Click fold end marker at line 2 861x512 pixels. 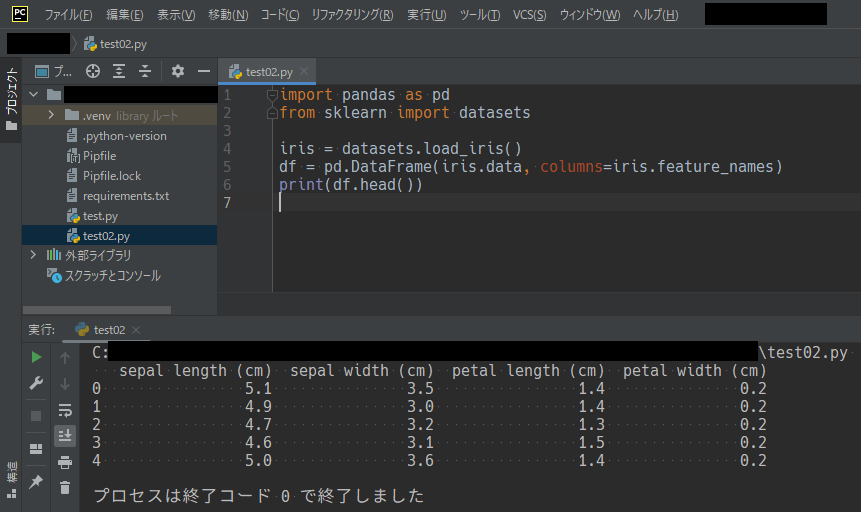272,113
